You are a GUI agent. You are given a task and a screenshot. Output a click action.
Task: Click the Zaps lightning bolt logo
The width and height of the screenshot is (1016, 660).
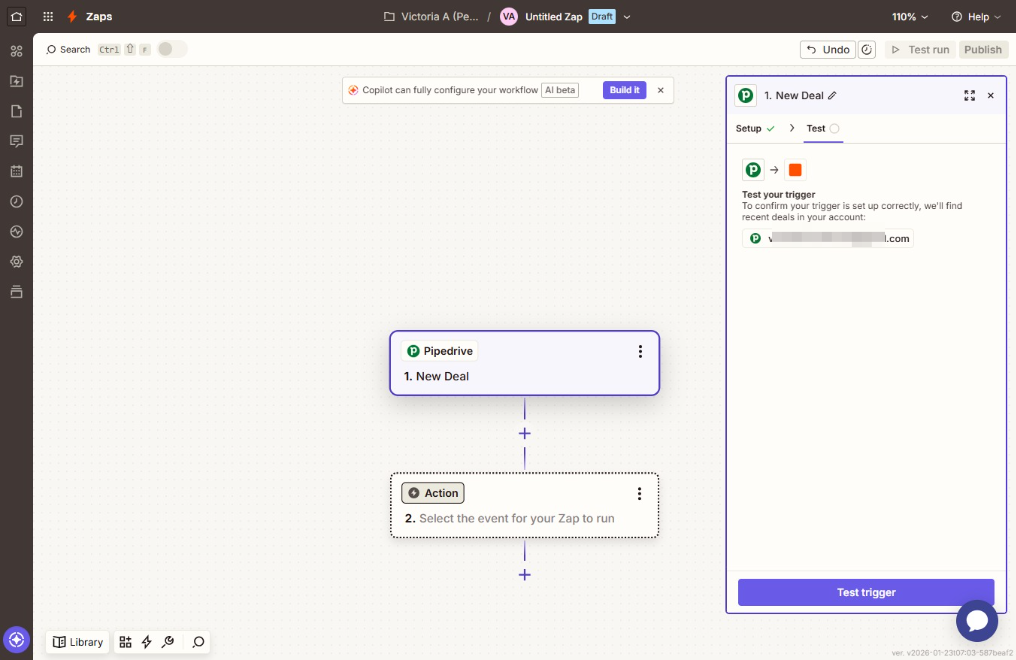pyautogui.click(x=73, y=17)
